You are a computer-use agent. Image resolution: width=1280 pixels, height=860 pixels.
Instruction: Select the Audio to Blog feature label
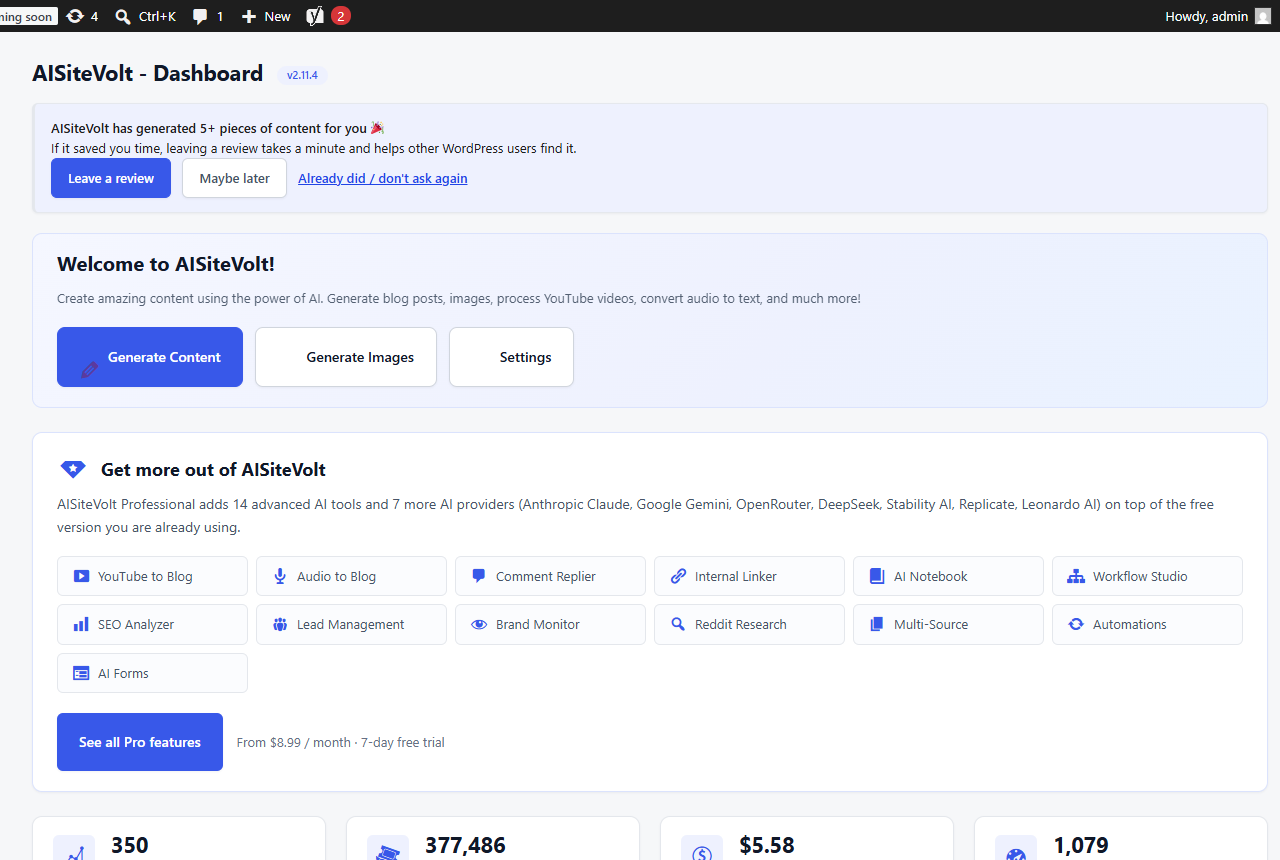point(336,576)
